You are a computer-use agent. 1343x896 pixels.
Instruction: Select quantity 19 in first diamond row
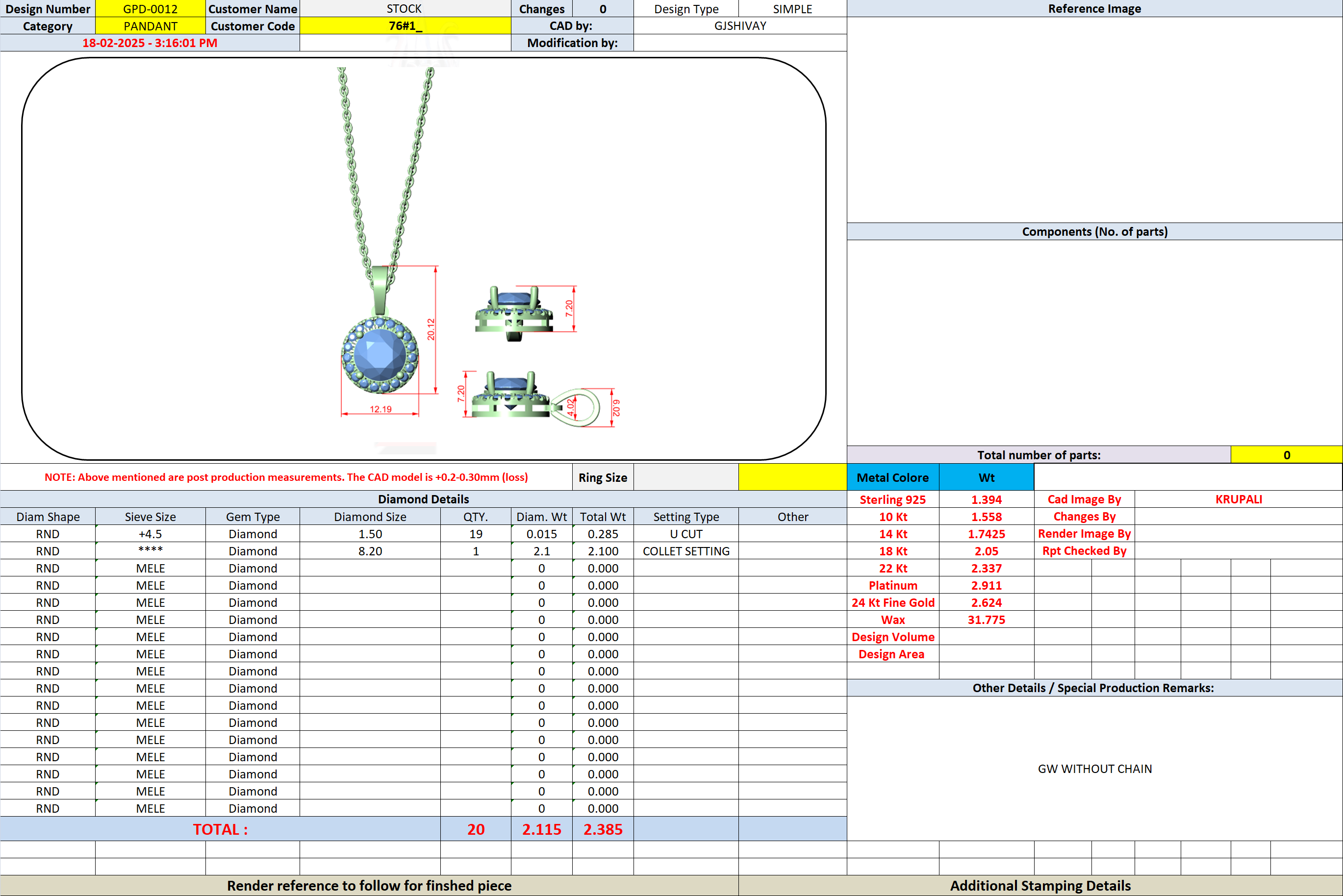(476, 534)
